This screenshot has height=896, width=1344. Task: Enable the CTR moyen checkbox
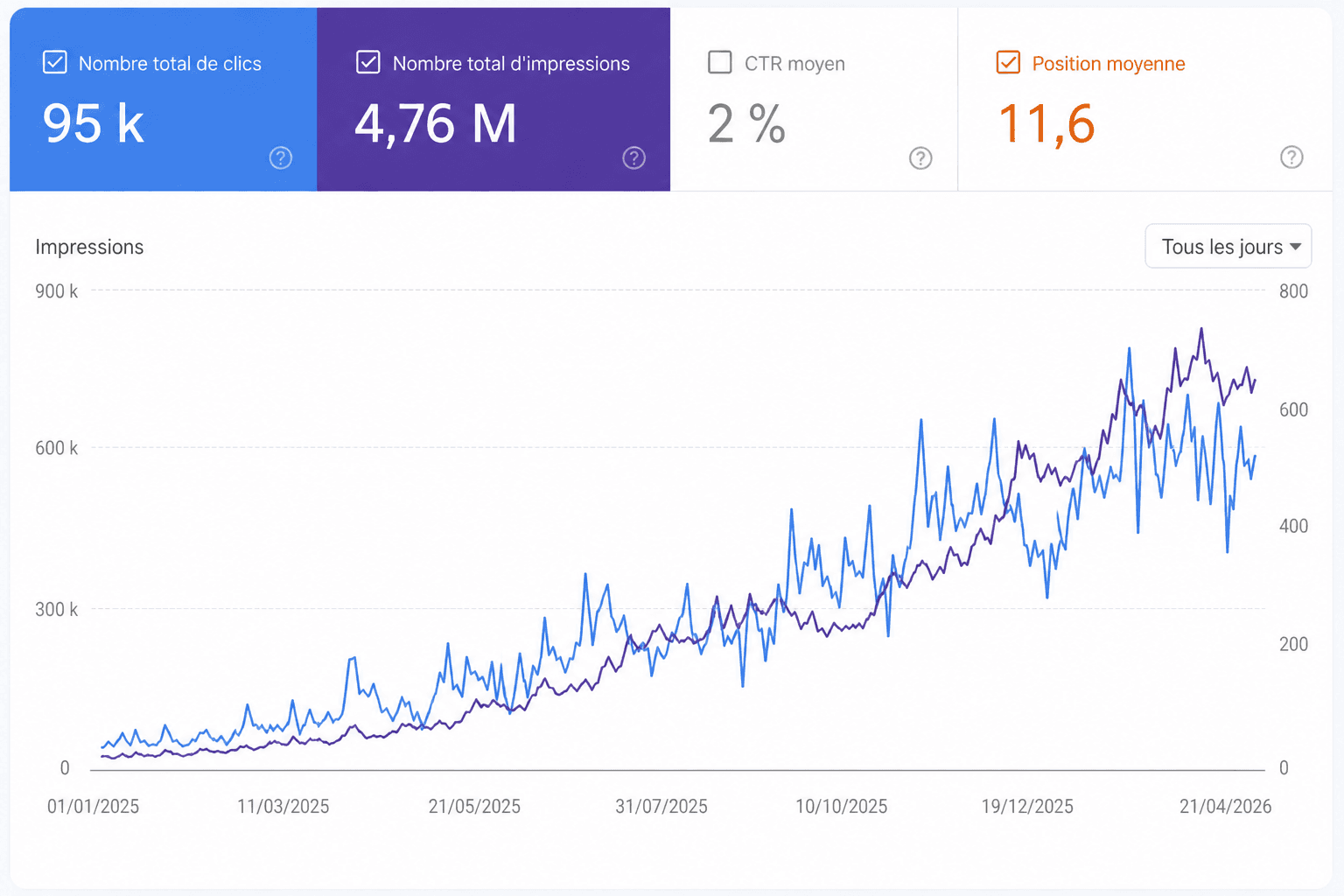tap(719, 62)
